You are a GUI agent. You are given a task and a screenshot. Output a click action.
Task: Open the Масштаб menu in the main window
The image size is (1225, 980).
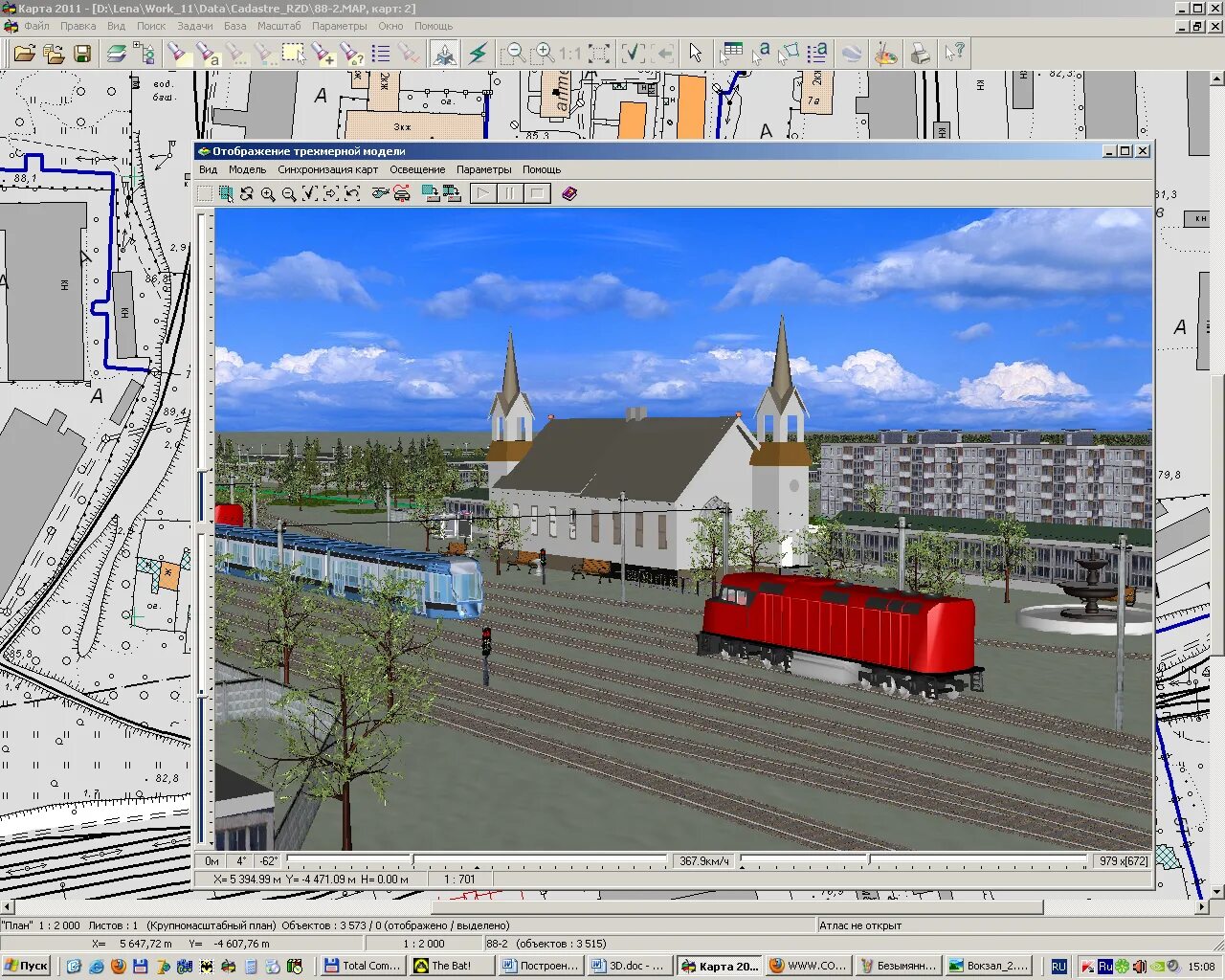278,26
